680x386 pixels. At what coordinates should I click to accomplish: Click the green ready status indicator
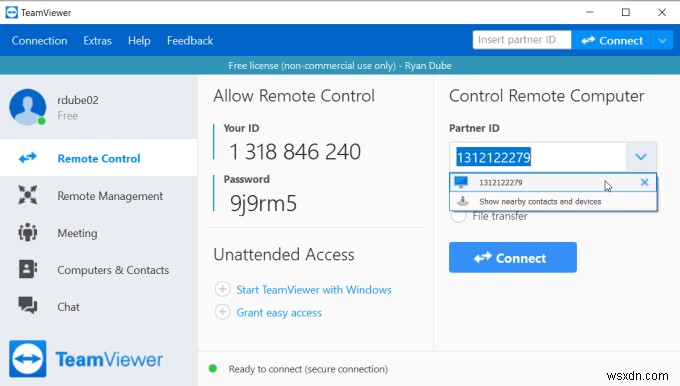click(212, 369)
